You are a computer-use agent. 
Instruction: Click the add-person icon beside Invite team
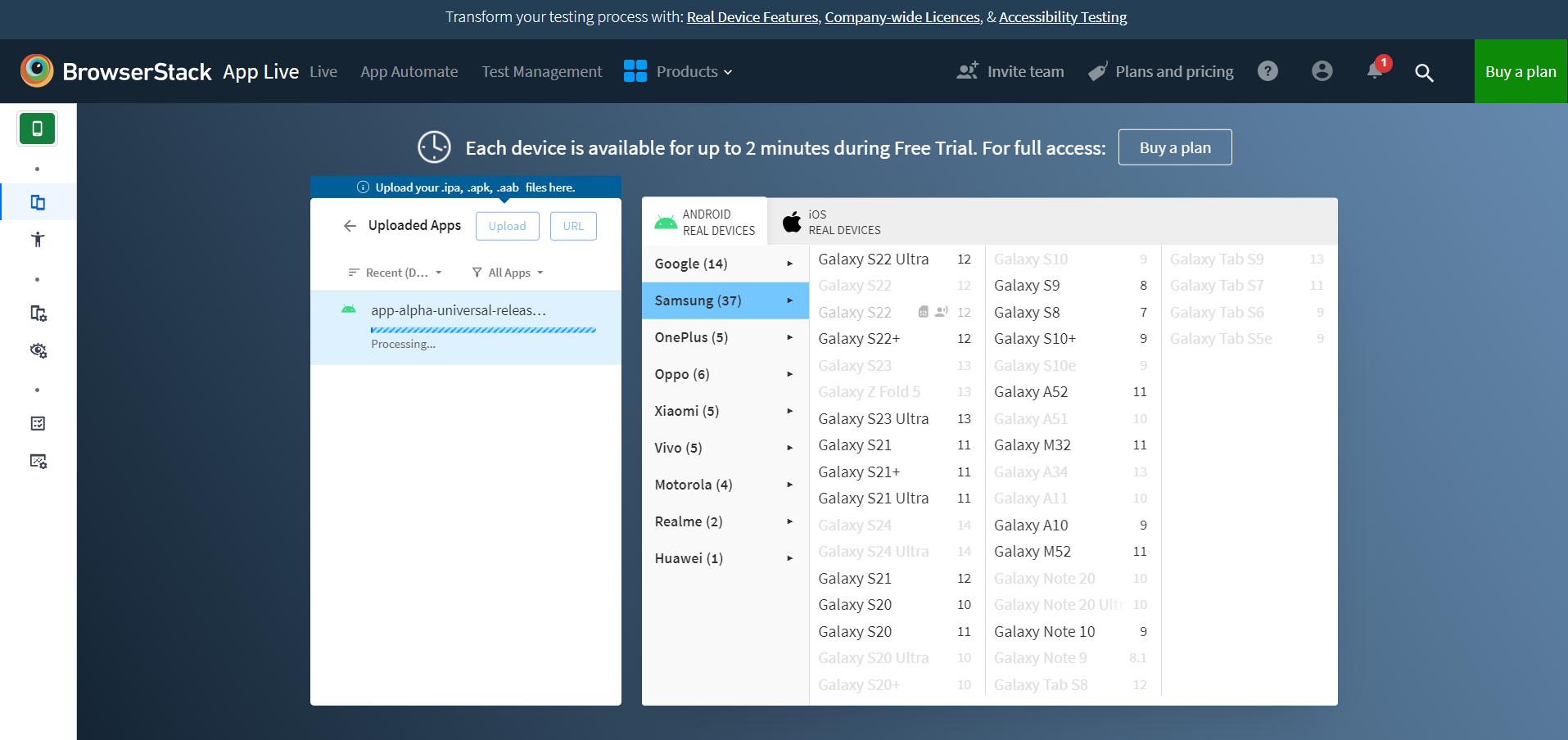(967, 71)
